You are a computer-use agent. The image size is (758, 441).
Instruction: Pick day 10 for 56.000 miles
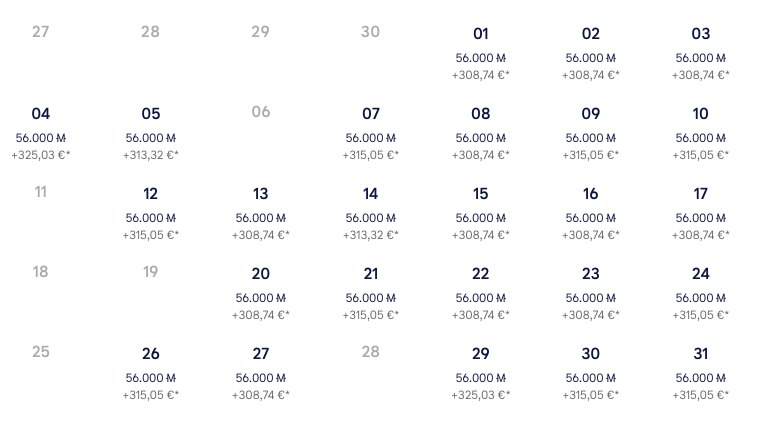701,133
